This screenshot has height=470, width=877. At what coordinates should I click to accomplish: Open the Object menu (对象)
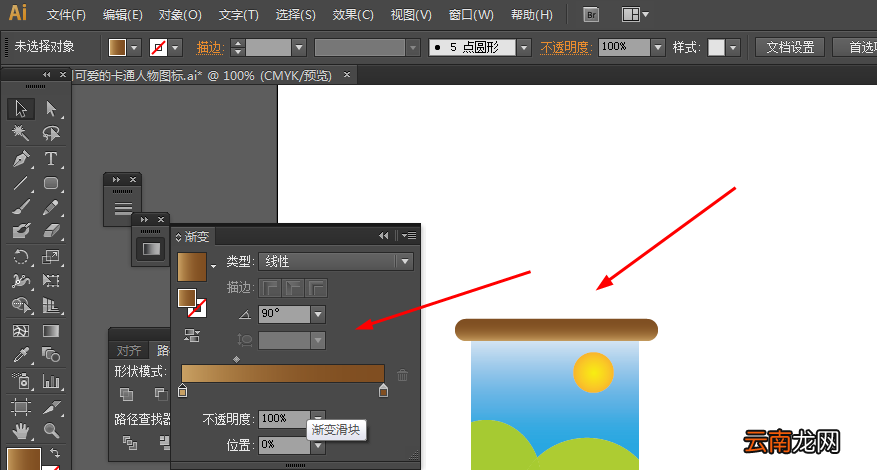[180, 15]
